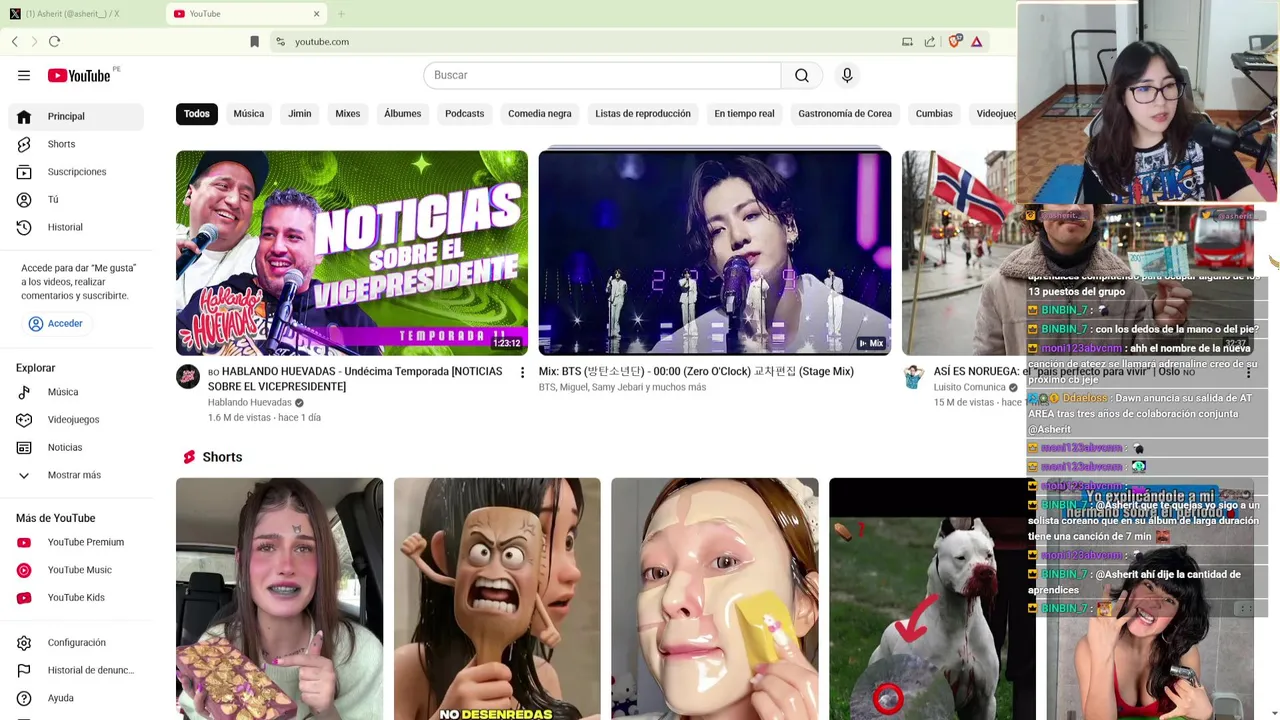Select the Gastronomía de Corea chip
The image size is (1280, 720).
point(845,113)
